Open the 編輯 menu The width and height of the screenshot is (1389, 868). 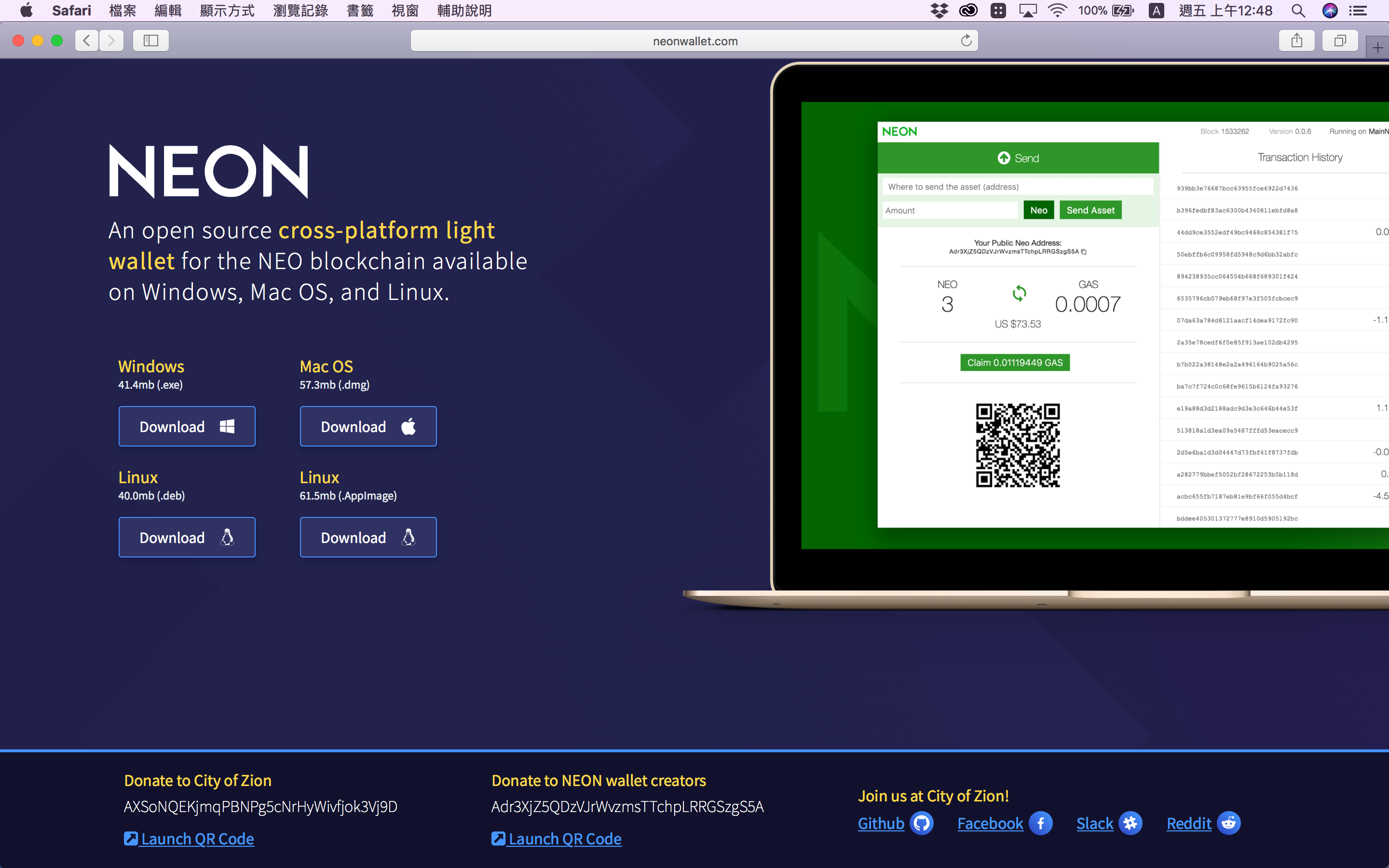168,10
